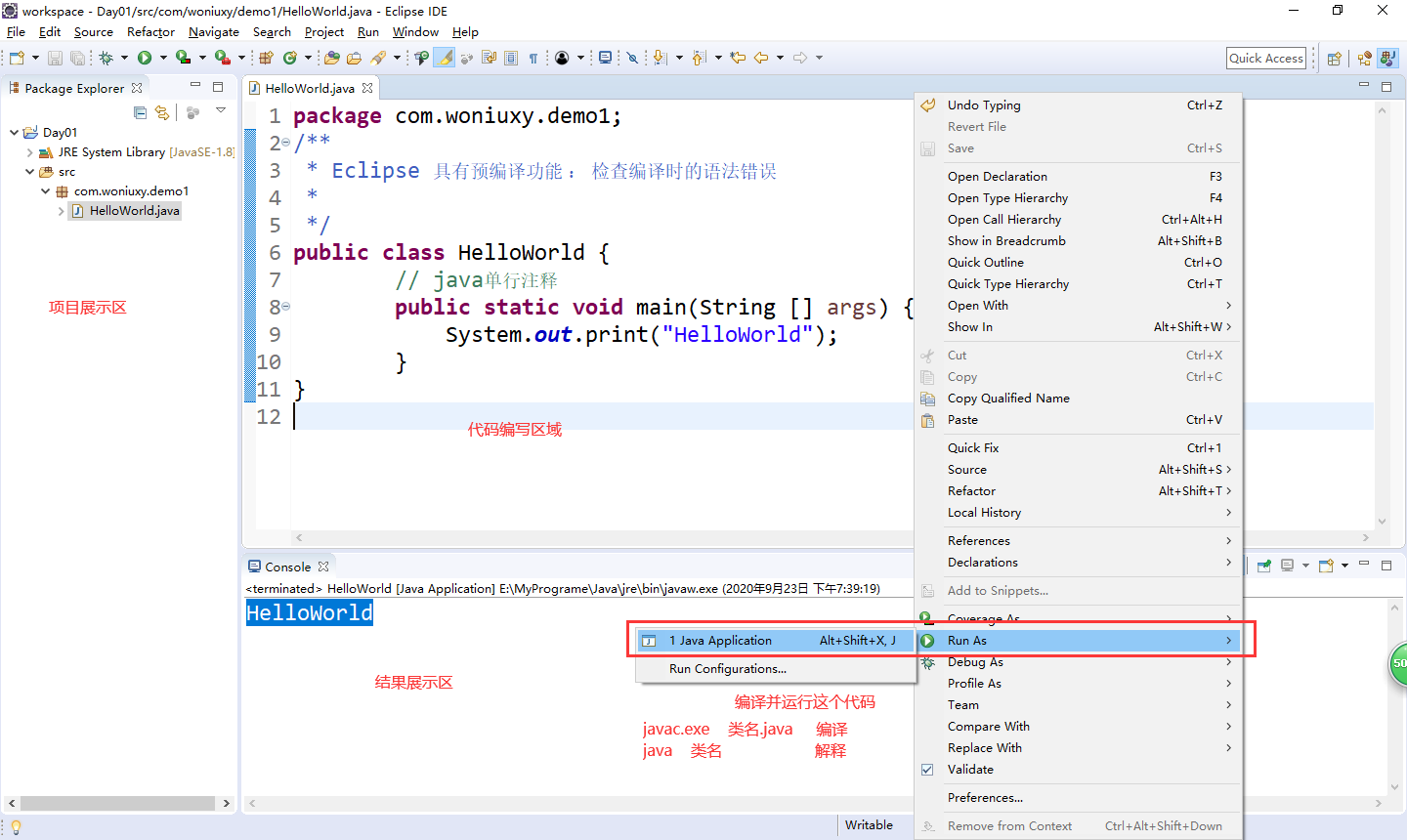Click the Debug bug toolbar icon
This screenshot has height=840, width=1407.
pyautogui.click(x=106, y=58)
